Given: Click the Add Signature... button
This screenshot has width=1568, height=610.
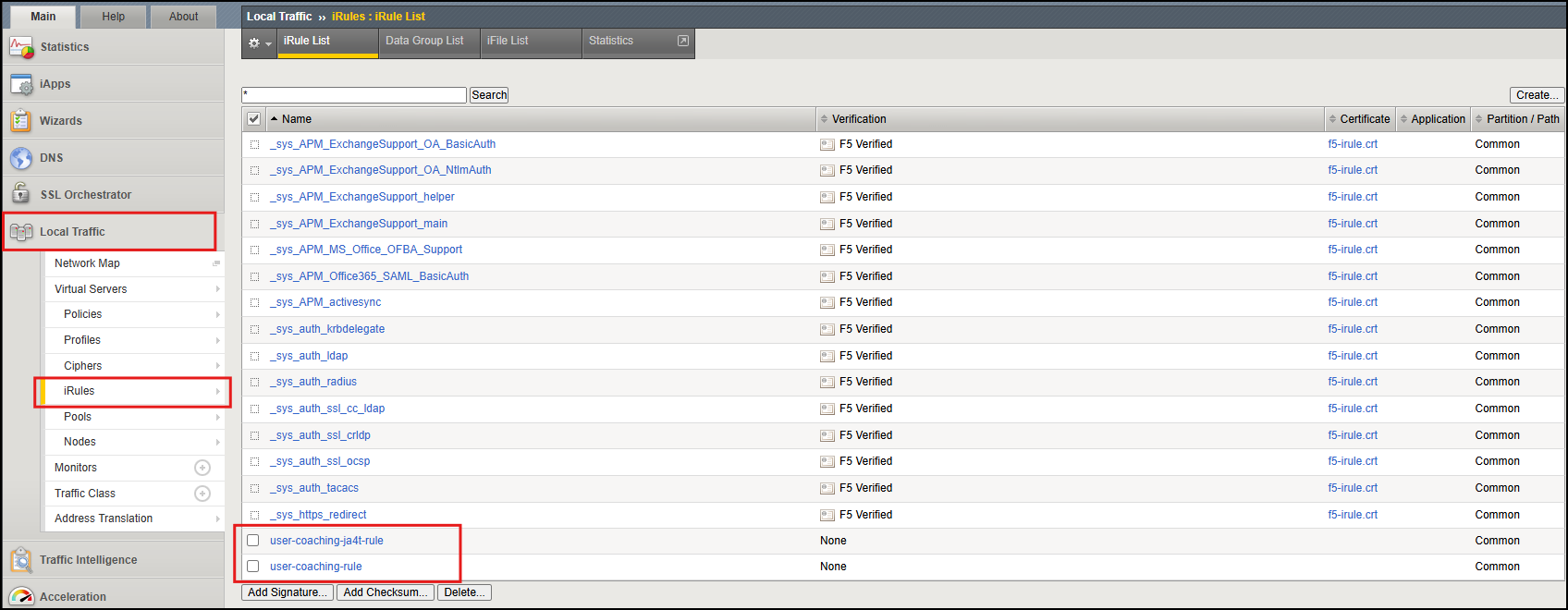Looking at the screenshot, I should [288, 592].
